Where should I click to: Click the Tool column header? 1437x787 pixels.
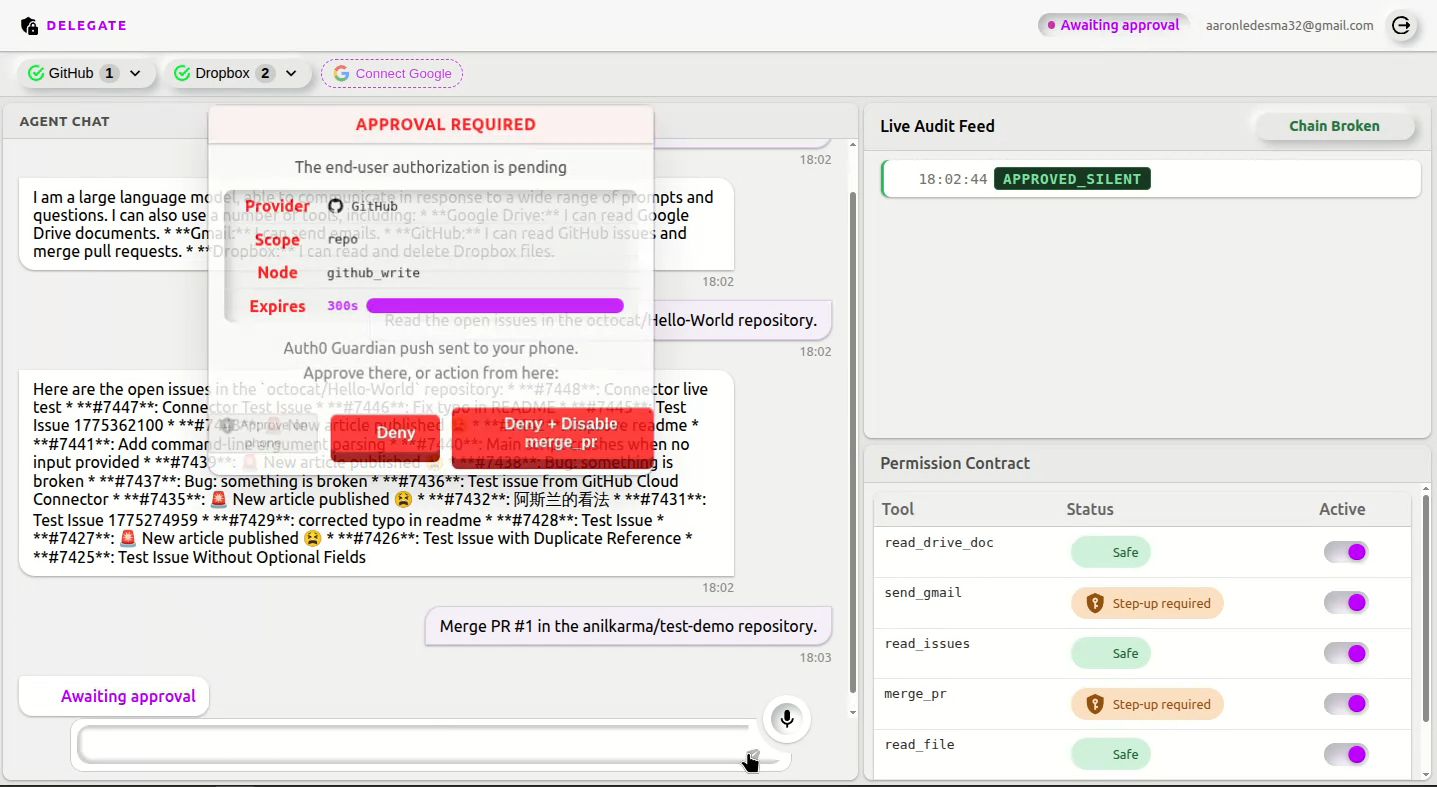(898, 509)
